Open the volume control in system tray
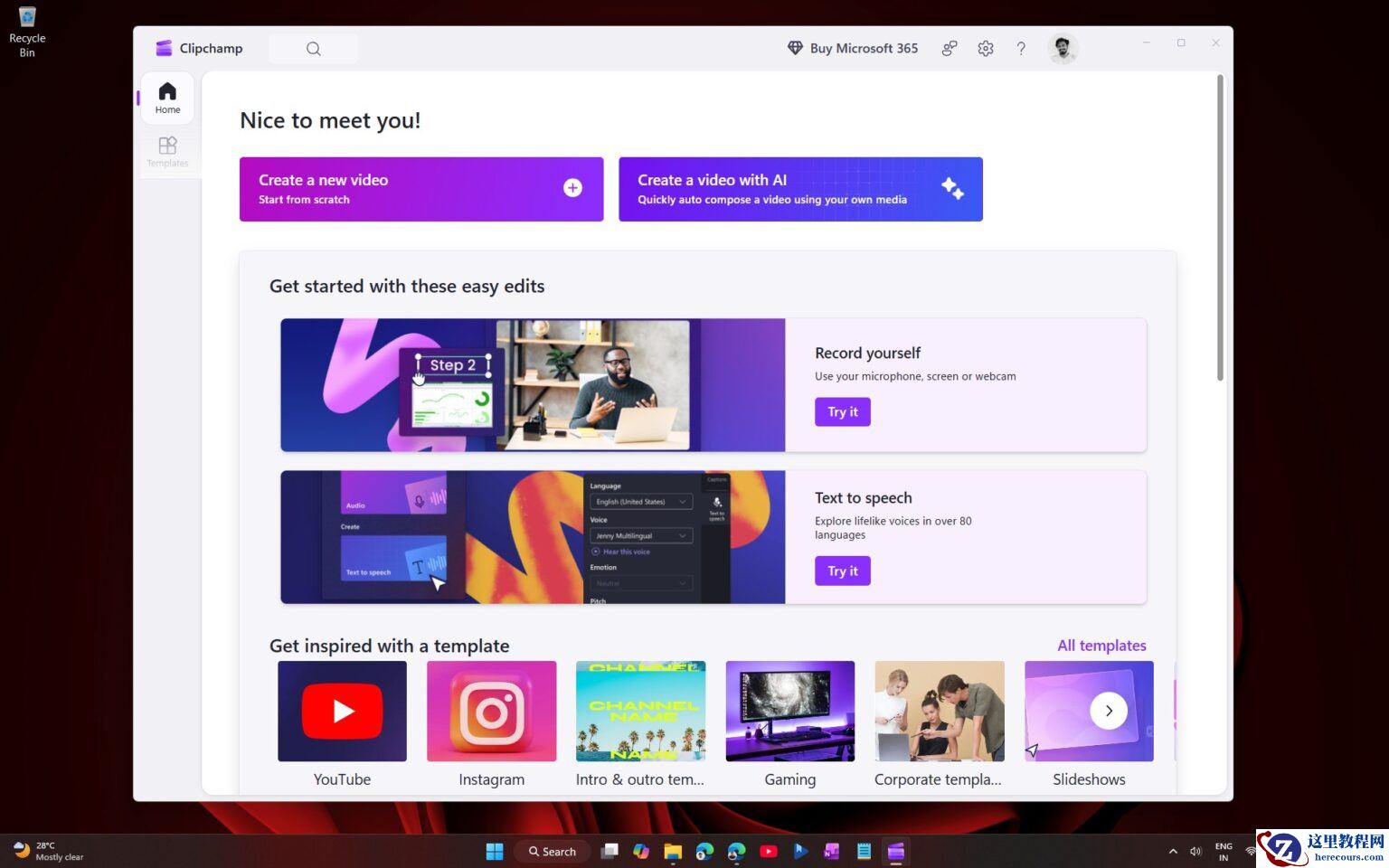The width and height of the screenshot is (1389, 868). pos(1195,851)
